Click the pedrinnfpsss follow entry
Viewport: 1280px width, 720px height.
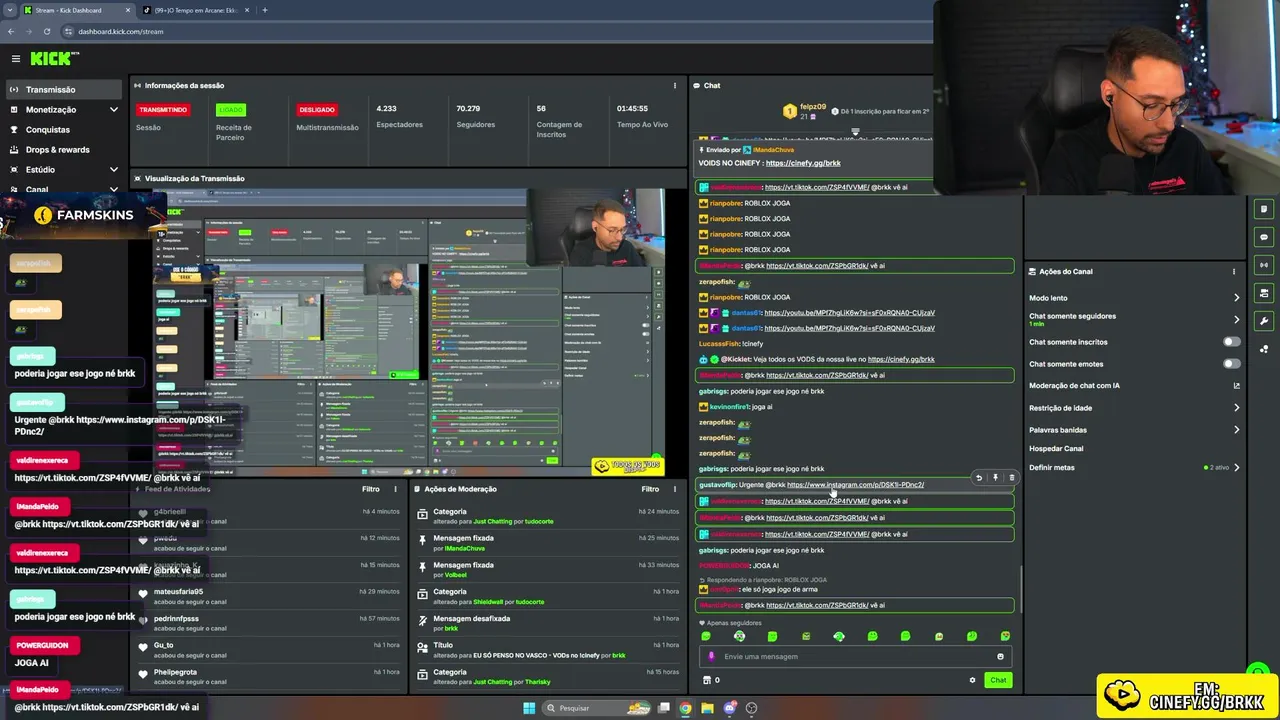270,622
